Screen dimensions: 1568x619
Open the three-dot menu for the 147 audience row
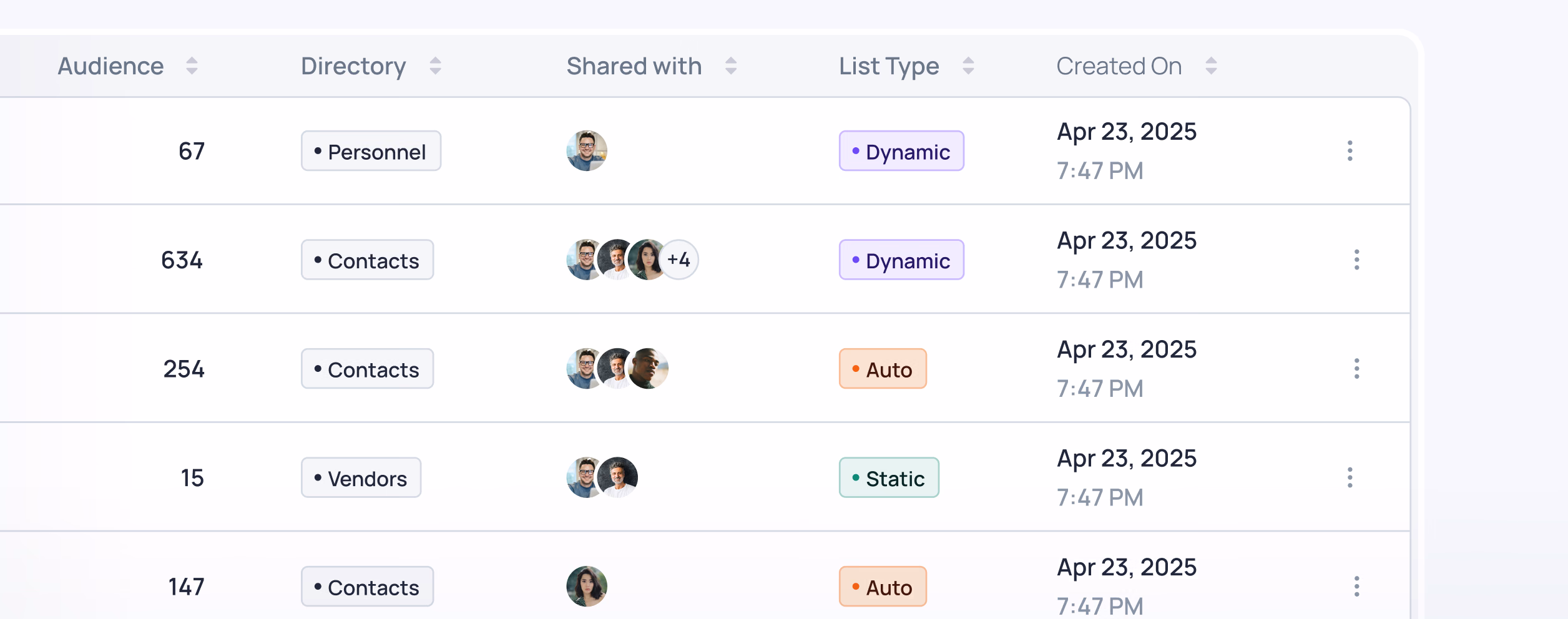click(1356, 587)
